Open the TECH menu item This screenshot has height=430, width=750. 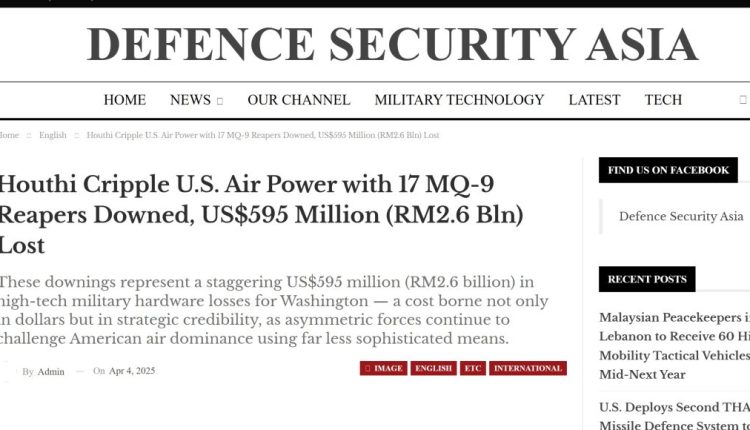(x=663, y=100)
